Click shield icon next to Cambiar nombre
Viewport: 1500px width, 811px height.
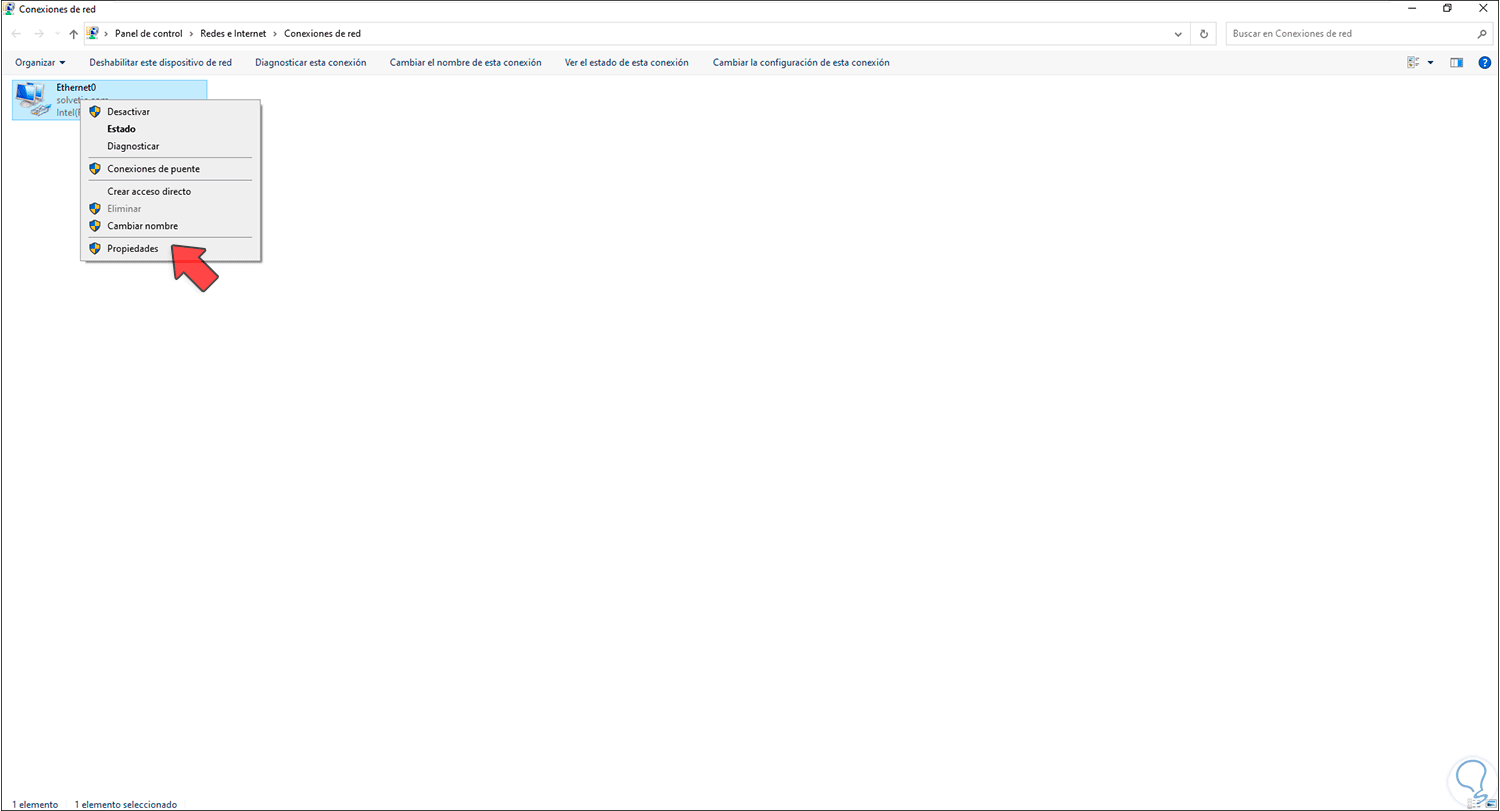point(95,226)
